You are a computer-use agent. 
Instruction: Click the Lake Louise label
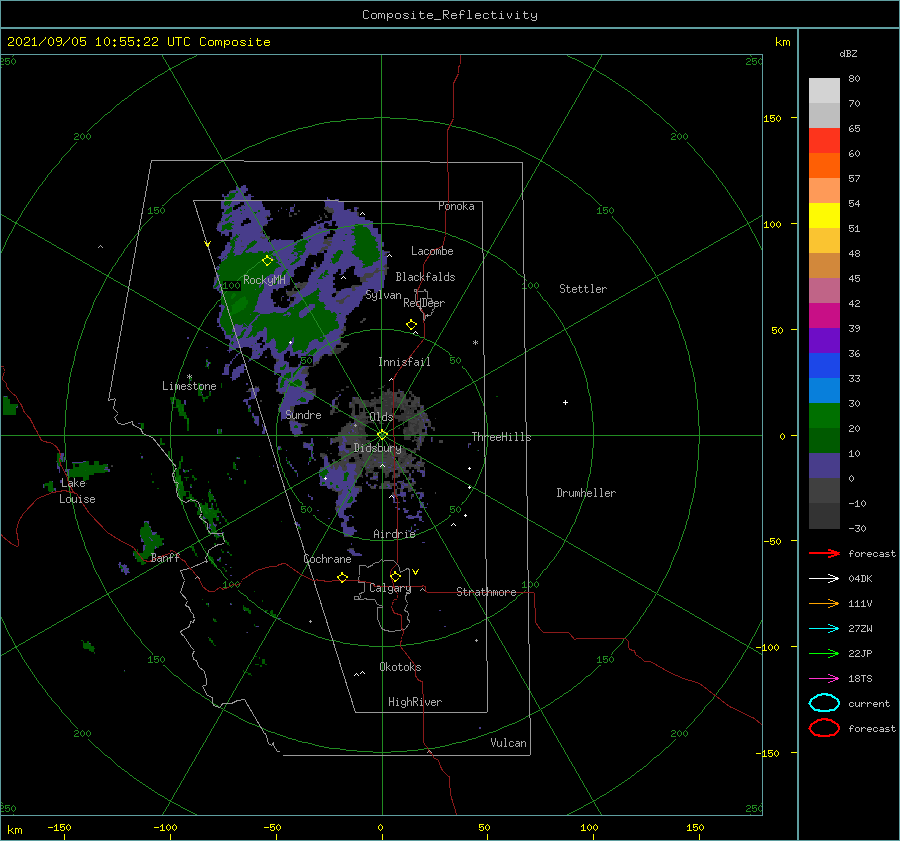77,491
